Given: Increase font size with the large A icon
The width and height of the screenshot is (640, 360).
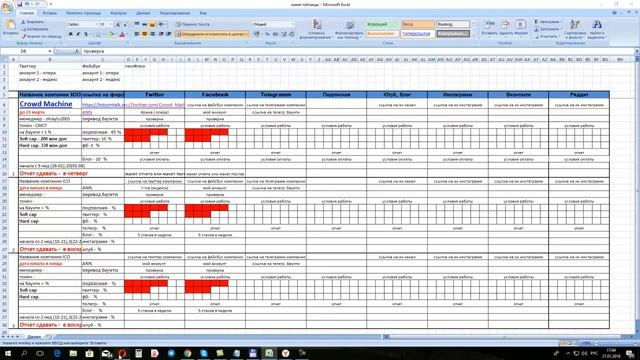Looking at the screenshot, I should coord(118,24).
